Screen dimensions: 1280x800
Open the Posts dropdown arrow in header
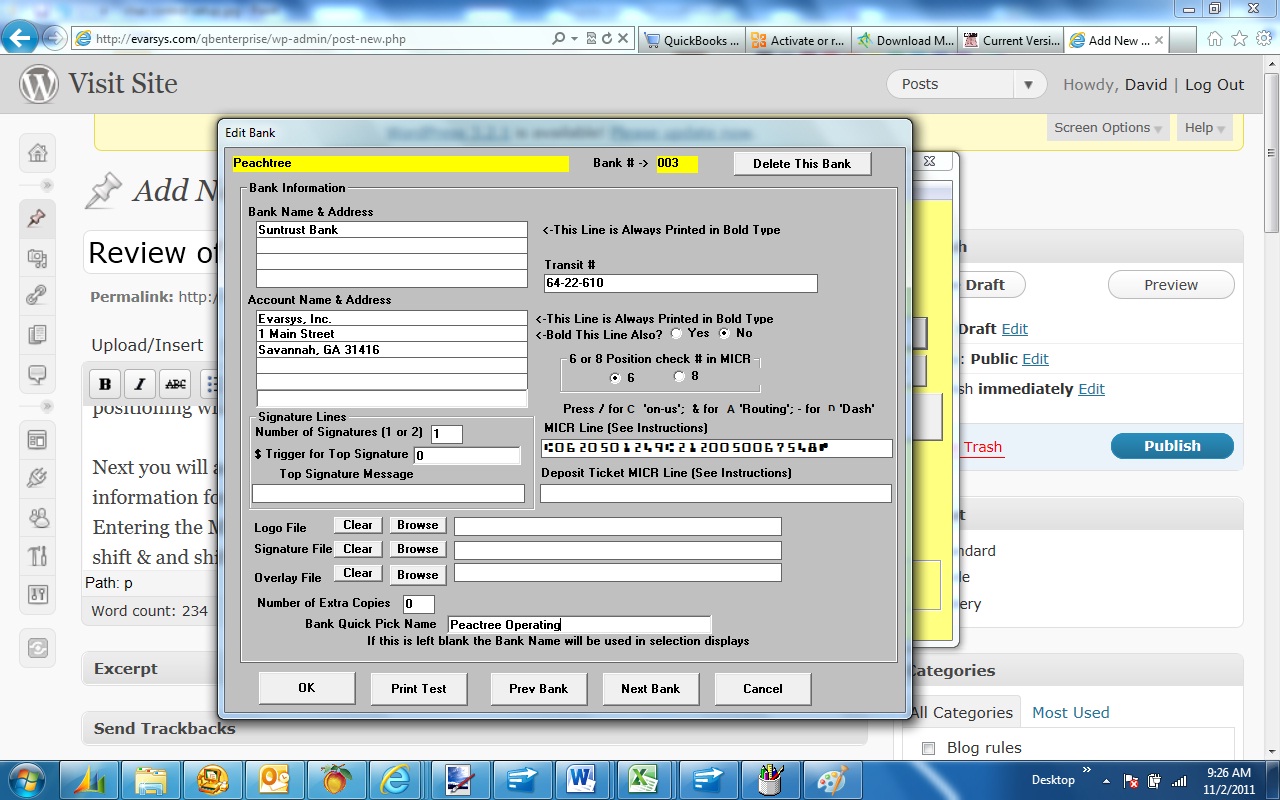pyautogui.click(x=1028, y=85)
